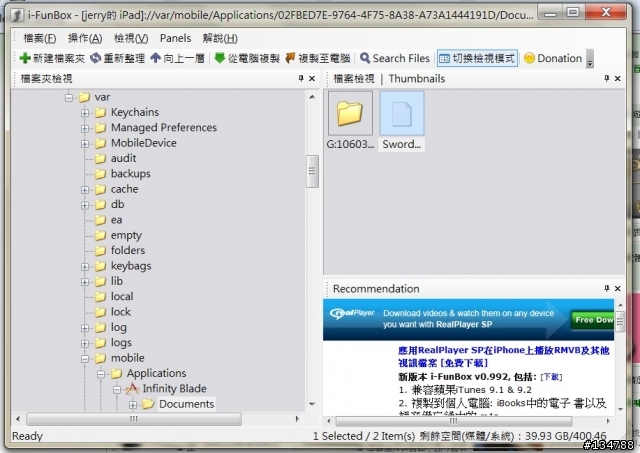Screen dimensions: 640x453
Task: Click the folder tree scroll up arrow
Action: (x=312, y=97)
